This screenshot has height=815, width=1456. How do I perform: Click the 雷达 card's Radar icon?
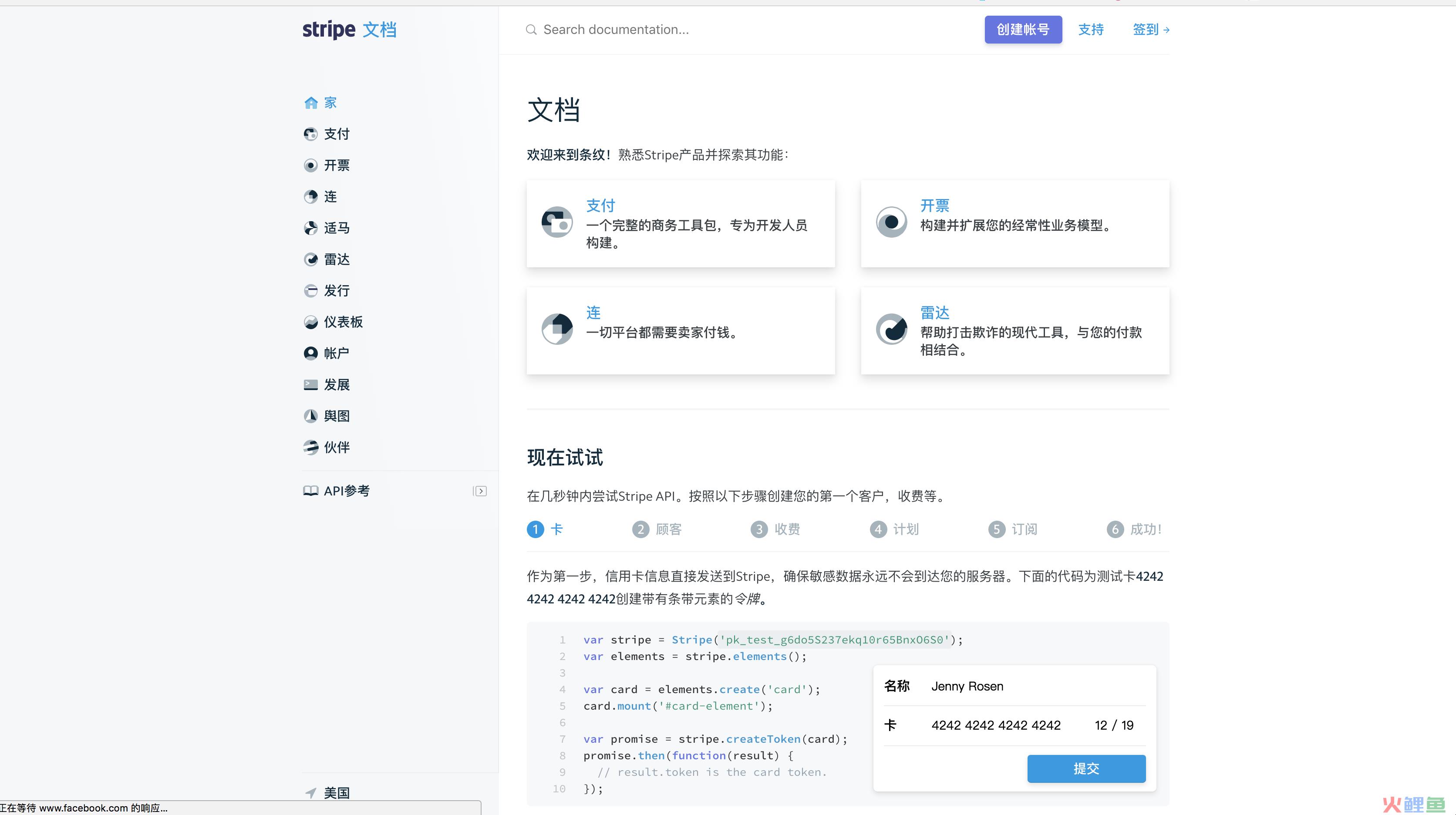pos(891,329)
